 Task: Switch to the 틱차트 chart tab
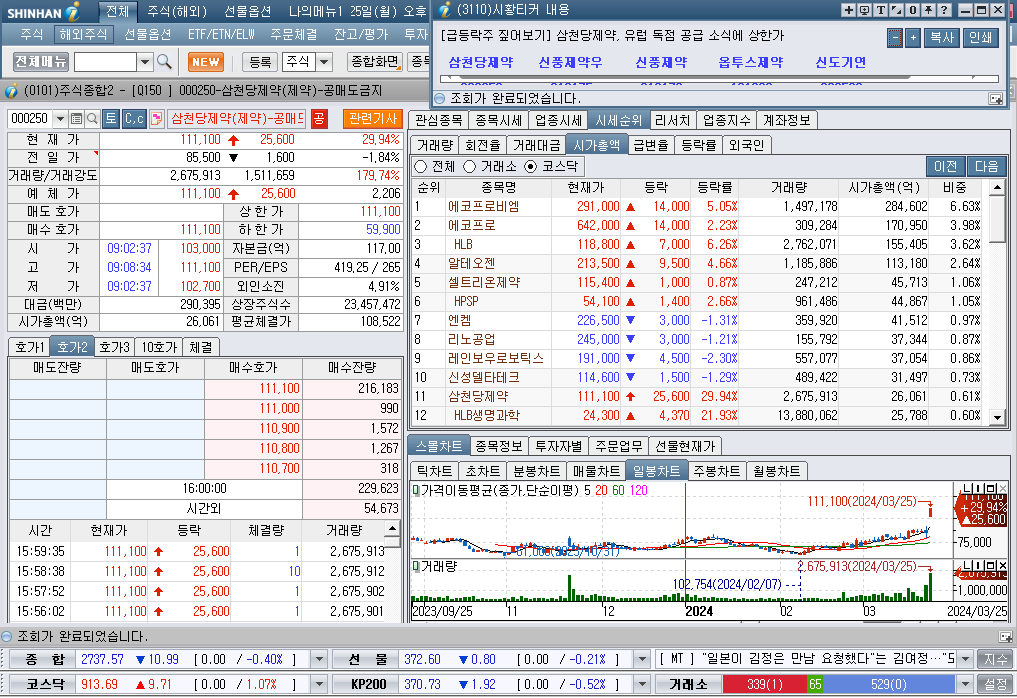[x=435, y=471]
